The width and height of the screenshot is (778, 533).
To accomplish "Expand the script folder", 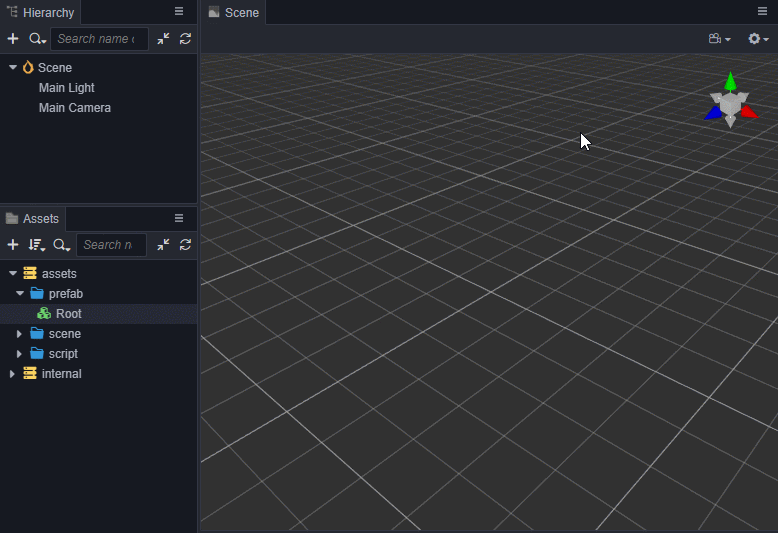I will click(19, 354).
